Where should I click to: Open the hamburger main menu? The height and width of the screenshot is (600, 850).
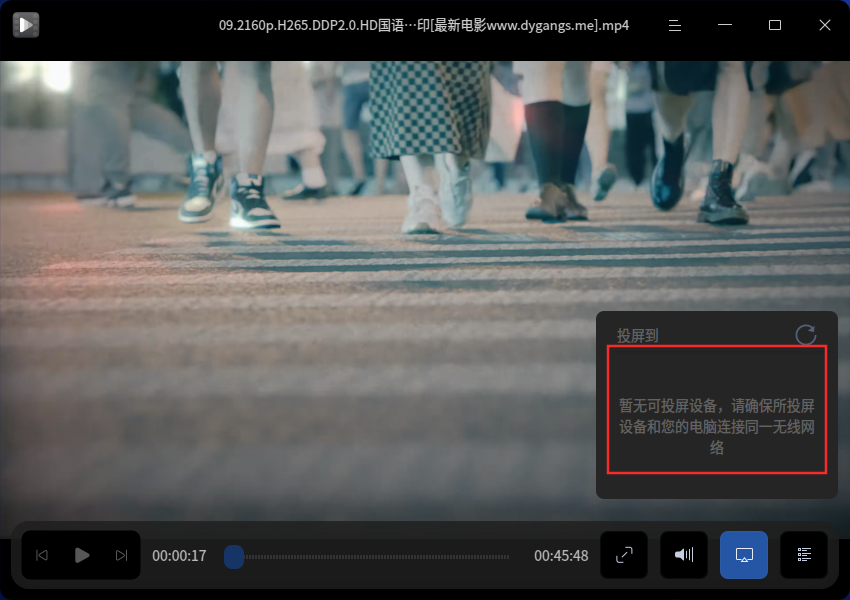[x=675, y=25]
